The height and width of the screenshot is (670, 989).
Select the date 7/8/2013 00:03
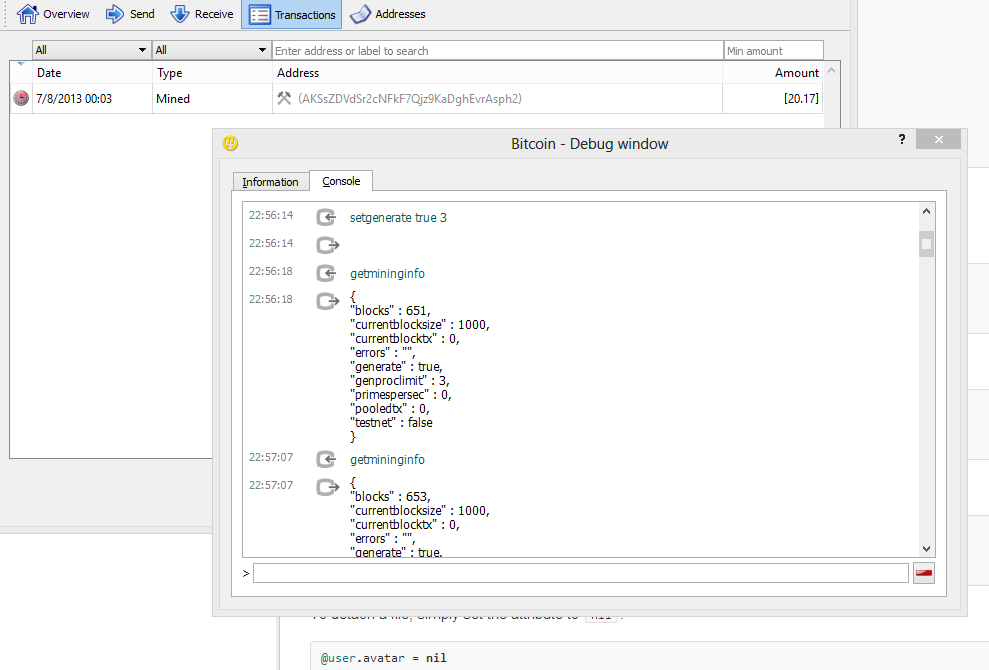pyautogui.click(x=74, y=98)
